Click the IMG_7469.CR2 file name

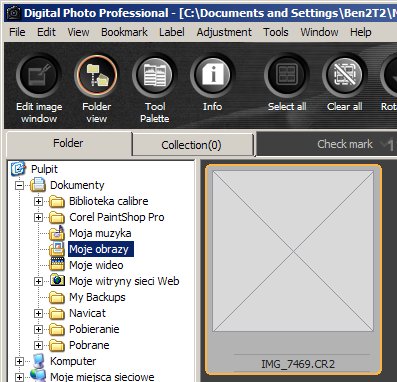[298, 364]
